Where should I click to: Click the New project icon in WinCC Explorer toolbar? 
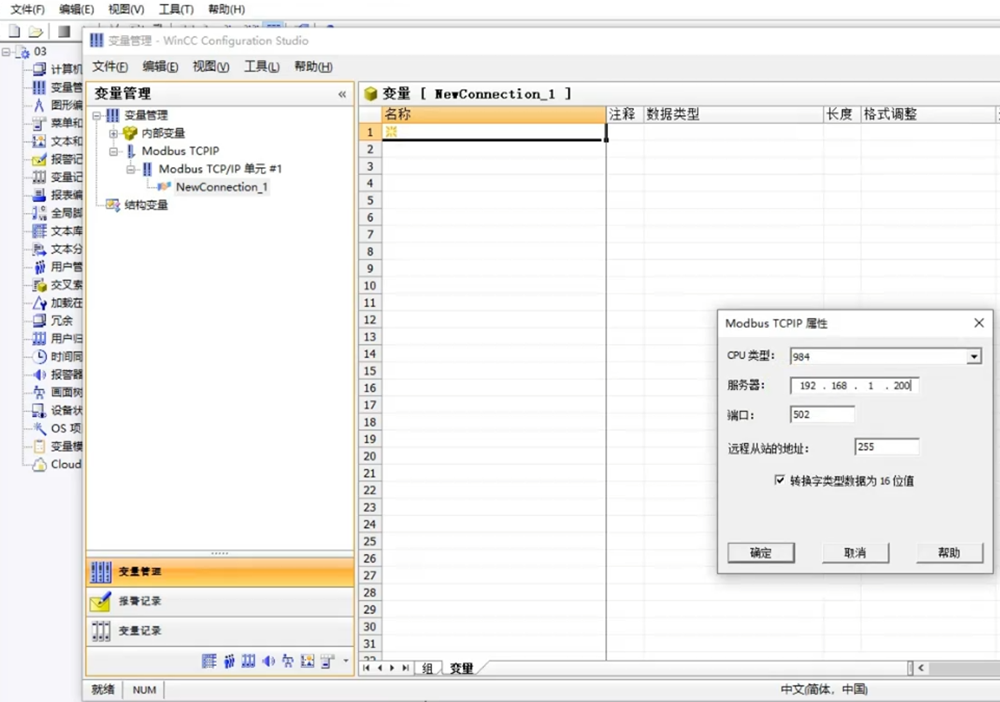[14, 31]
